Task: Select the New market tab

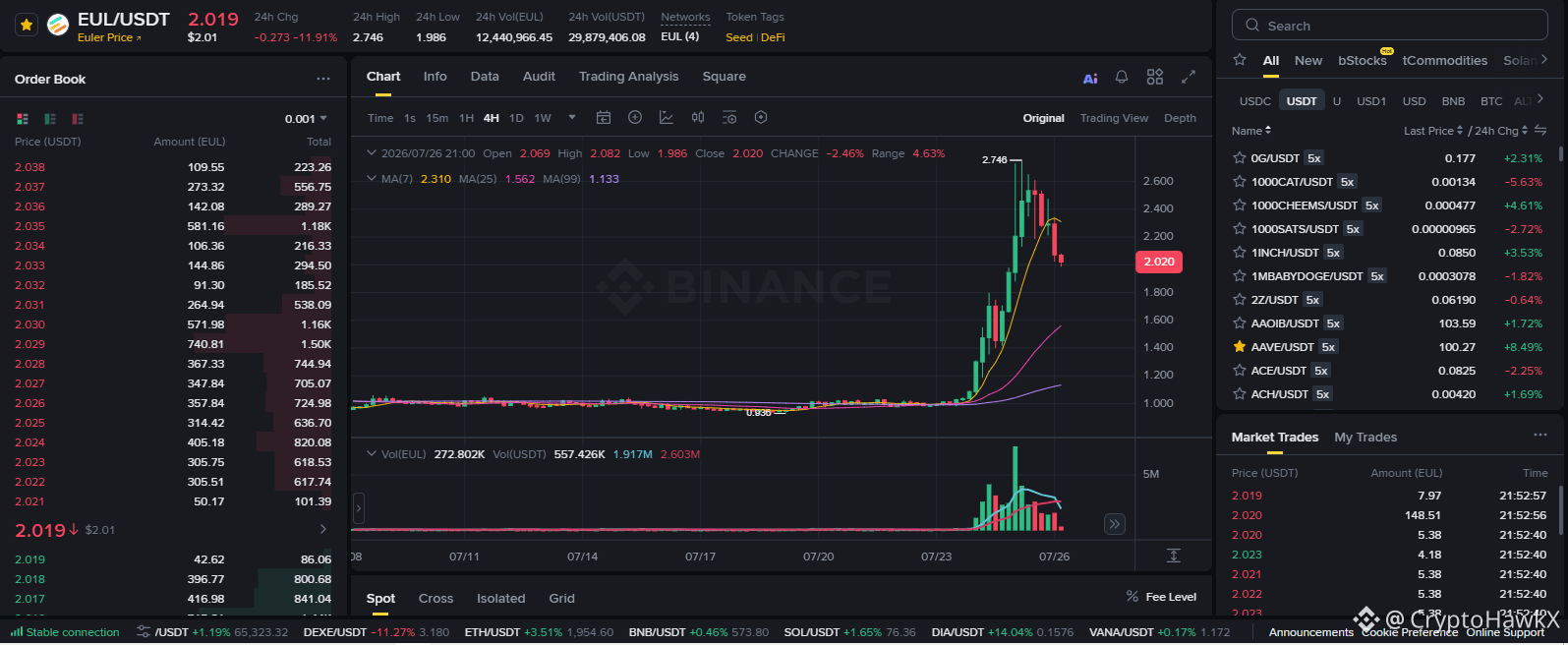Action: (1308, 61)
